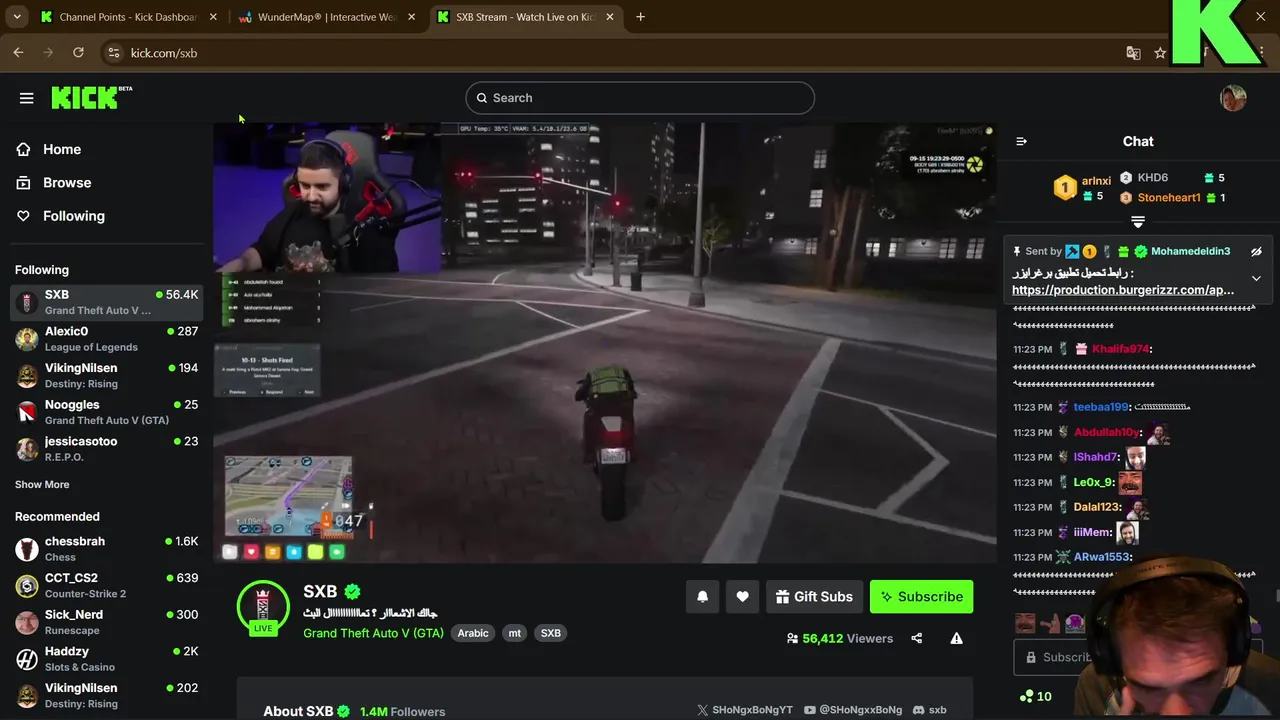Open CCT_CS2 recommended channel
Viewport: 1280px width, 720px height.
[106, 585]
